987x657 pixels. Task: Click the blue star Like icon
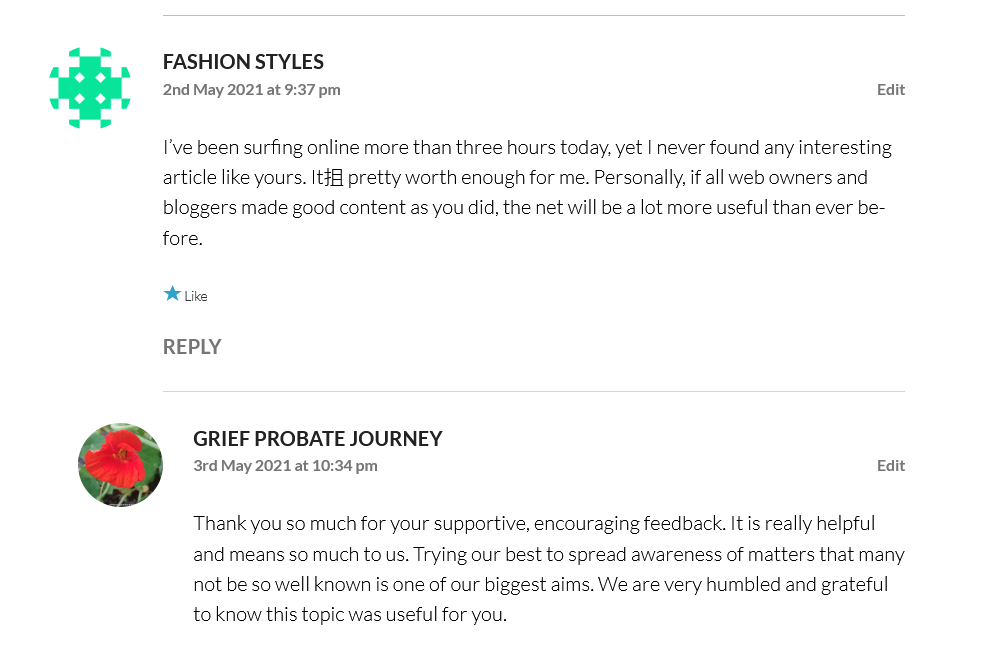(x=172, y=294)
